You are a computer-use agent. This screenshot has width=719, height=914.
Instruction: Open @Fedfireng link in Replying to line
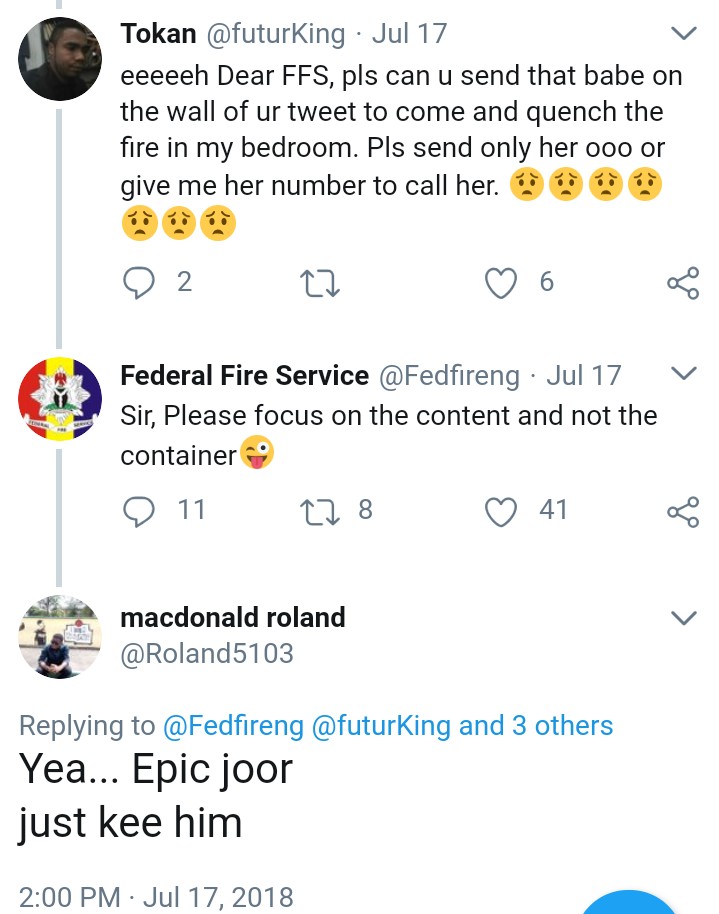click(232, 726)
